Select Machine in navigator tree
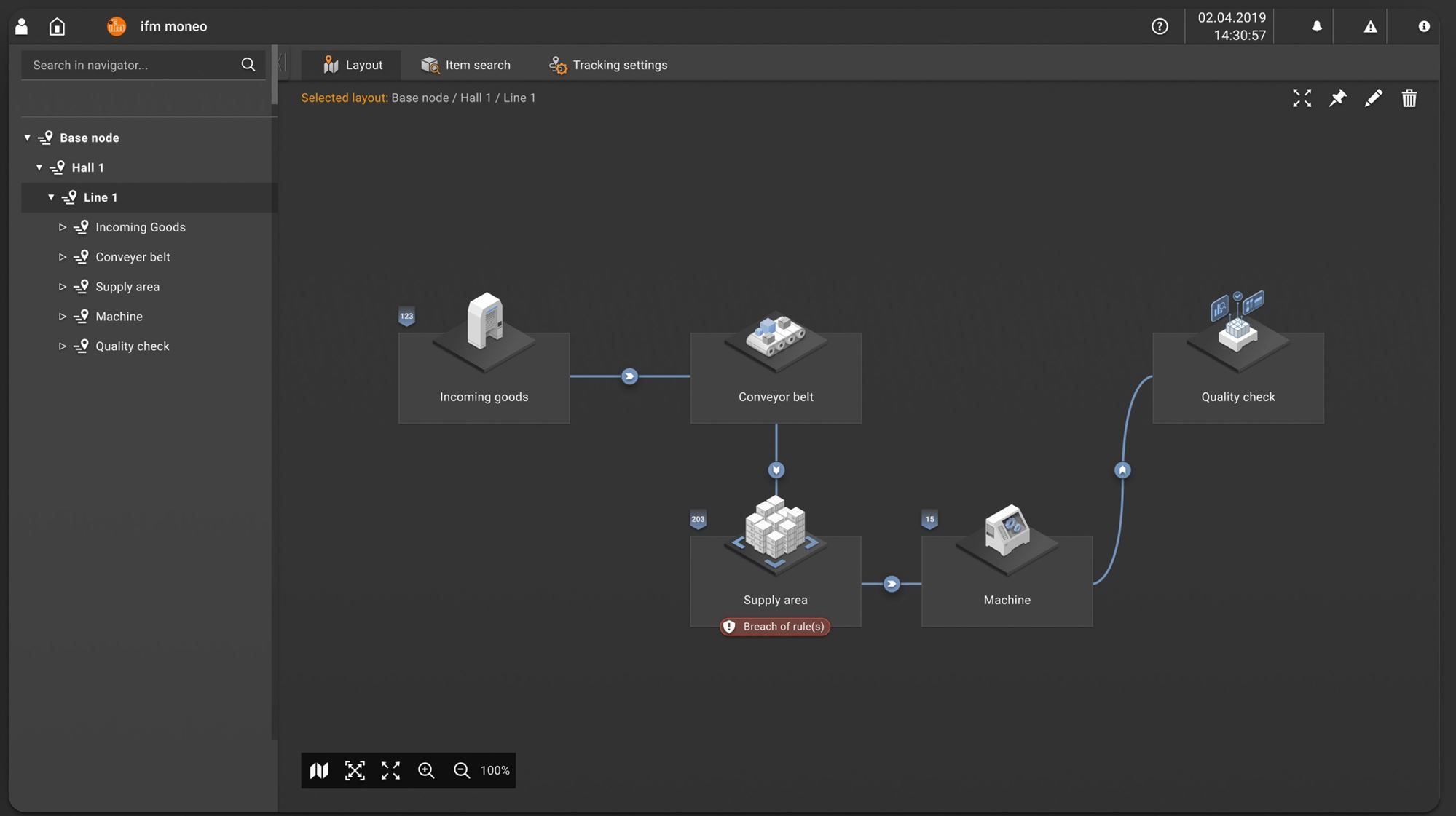This screenshot has height=816, width=1456. coord(119,317)
